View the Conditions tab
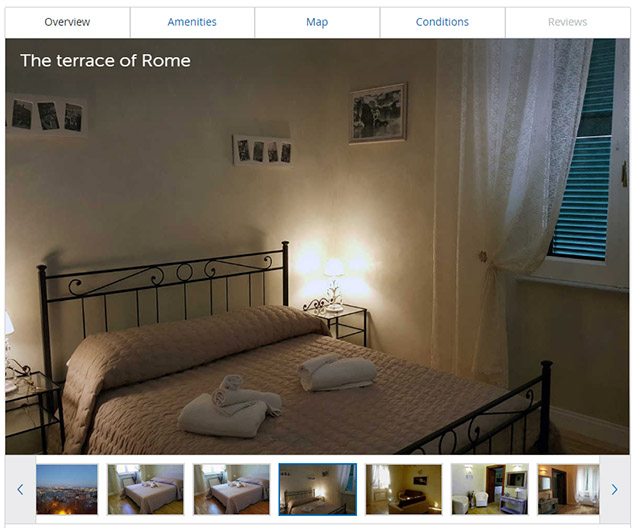Viewport: 634px width, 528px height. click(442, 22)
